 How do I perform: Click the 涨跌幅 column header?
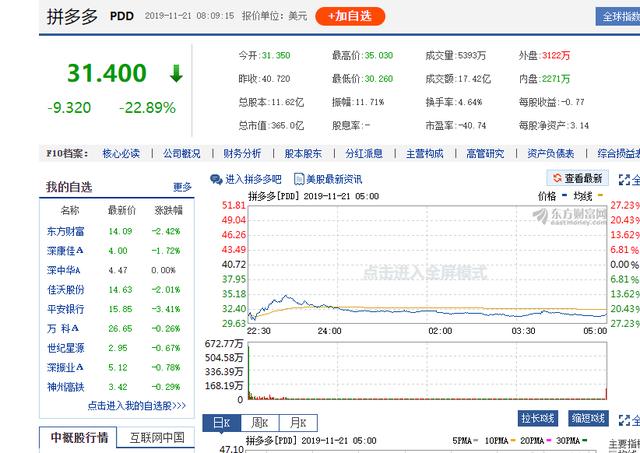point(169,210)
